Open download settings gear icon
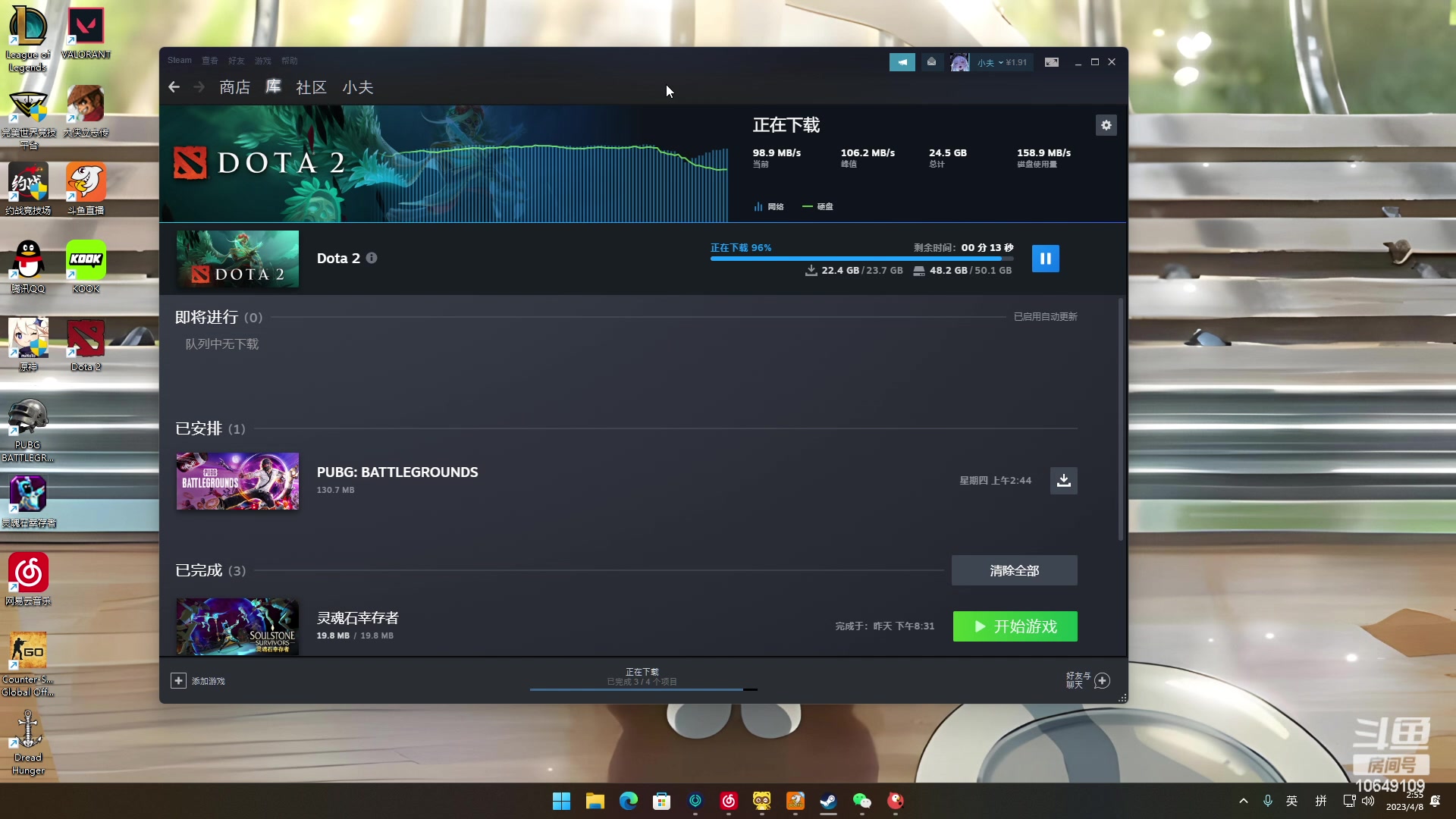This screenshot has height=819, width=1456. [x=1106, y=125]
